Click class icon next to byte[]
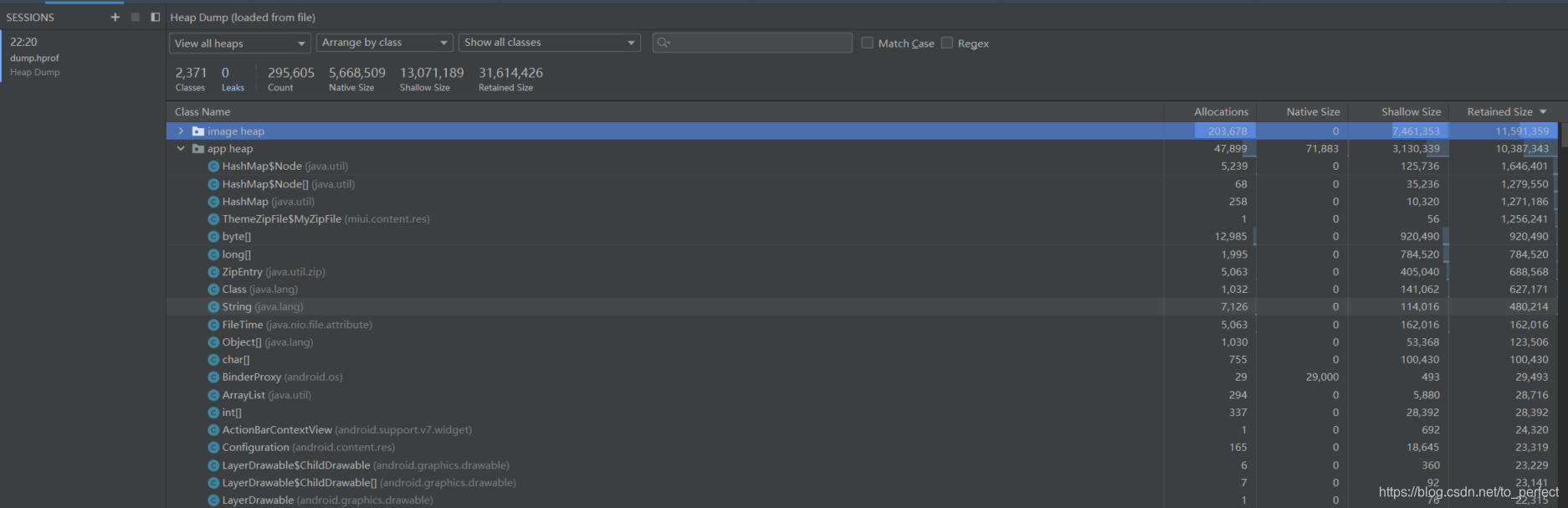 coord(213,237)
